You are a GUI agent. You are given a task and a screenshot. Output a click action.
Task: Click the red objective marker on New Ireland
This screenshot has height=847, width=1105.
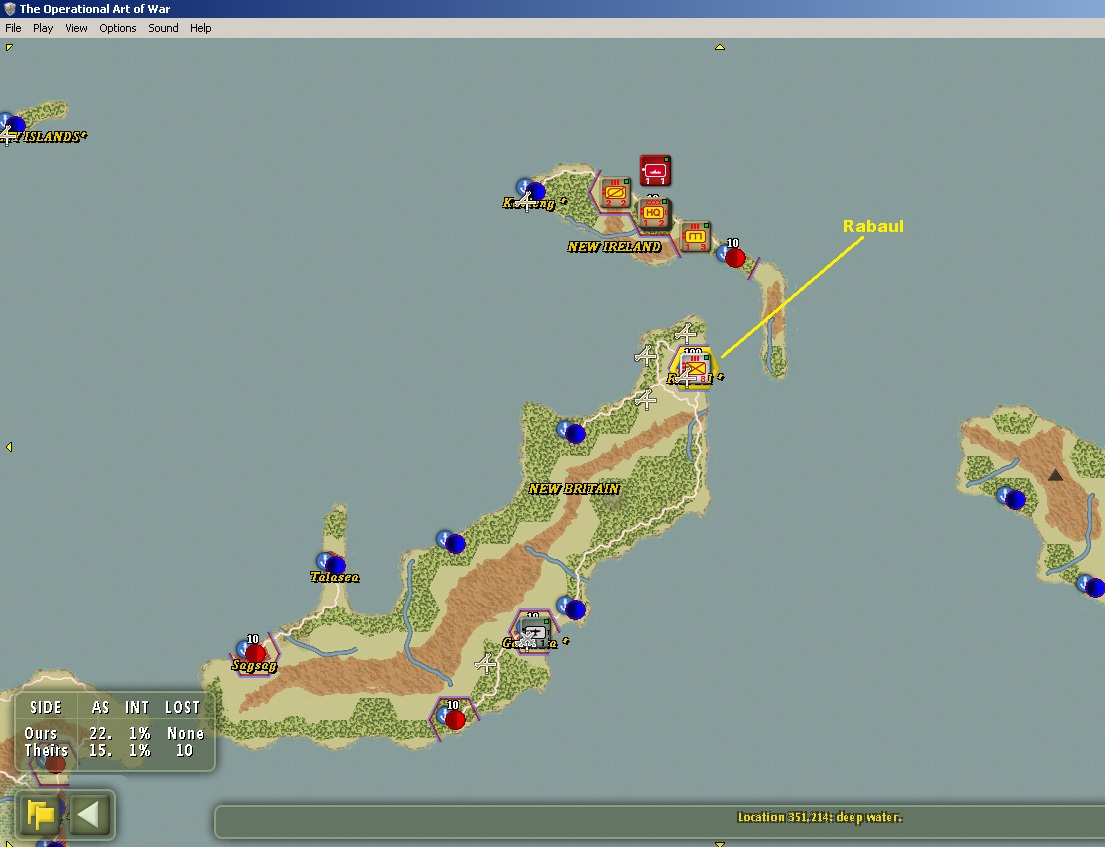[734, 257]
